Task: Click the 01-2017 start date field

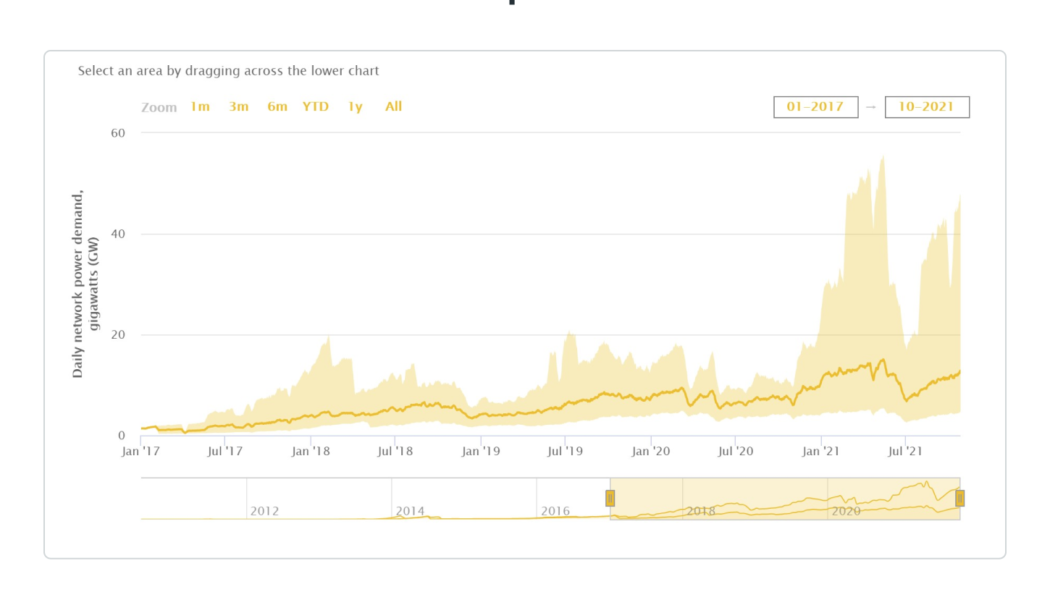Action: point(814,106)
